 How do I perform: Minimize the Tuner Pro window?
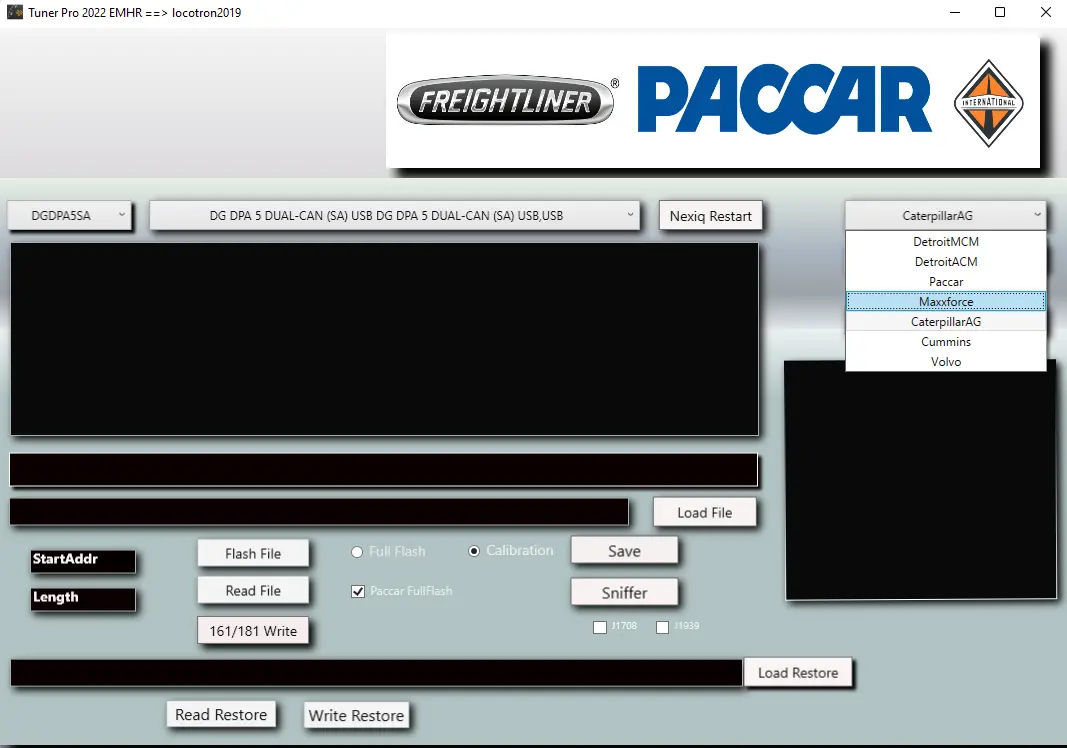(955, 12)
